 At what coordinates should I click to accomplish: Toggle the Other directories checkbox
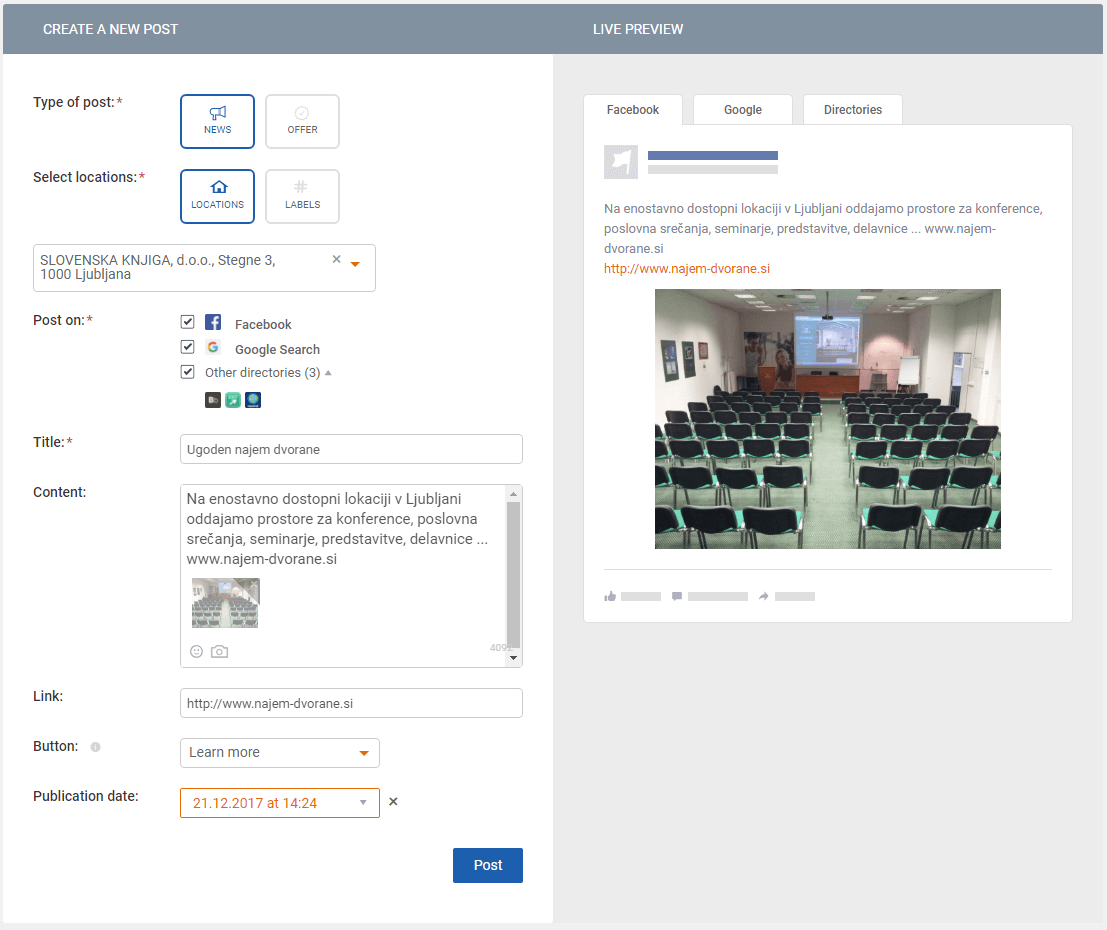[187, 372]
